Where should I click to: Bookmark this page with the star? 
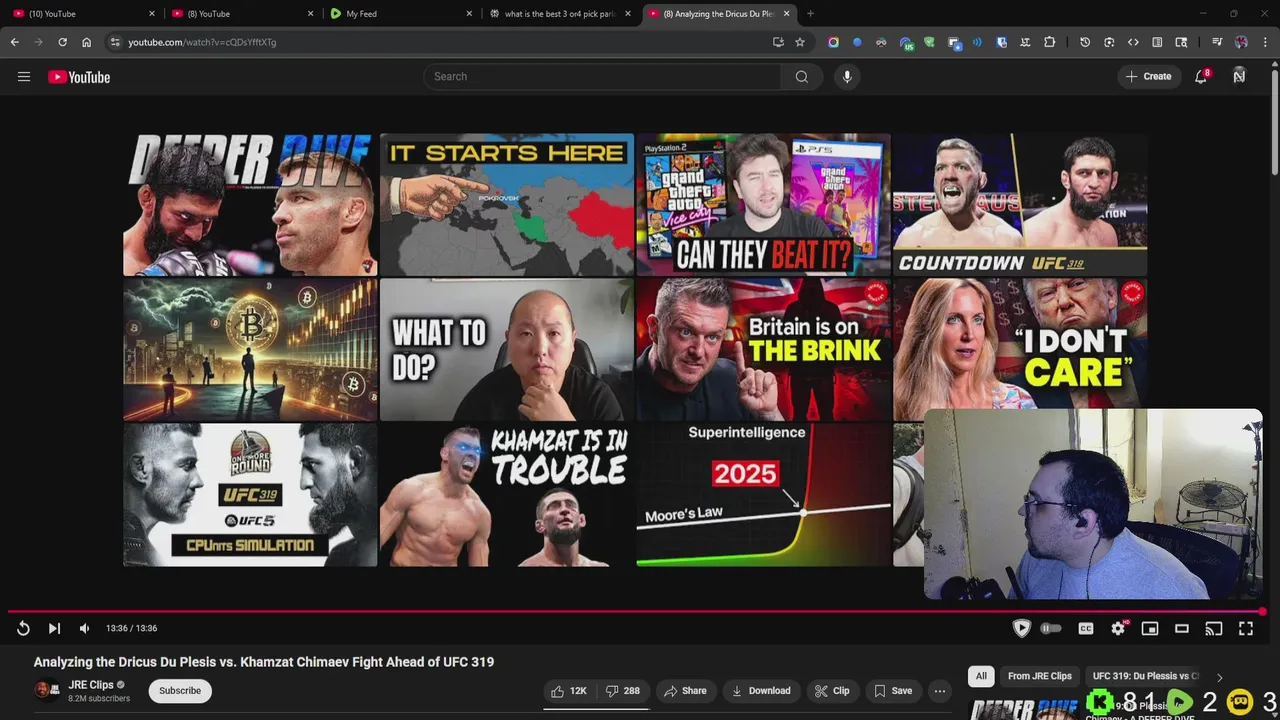[x=800, y=42]
